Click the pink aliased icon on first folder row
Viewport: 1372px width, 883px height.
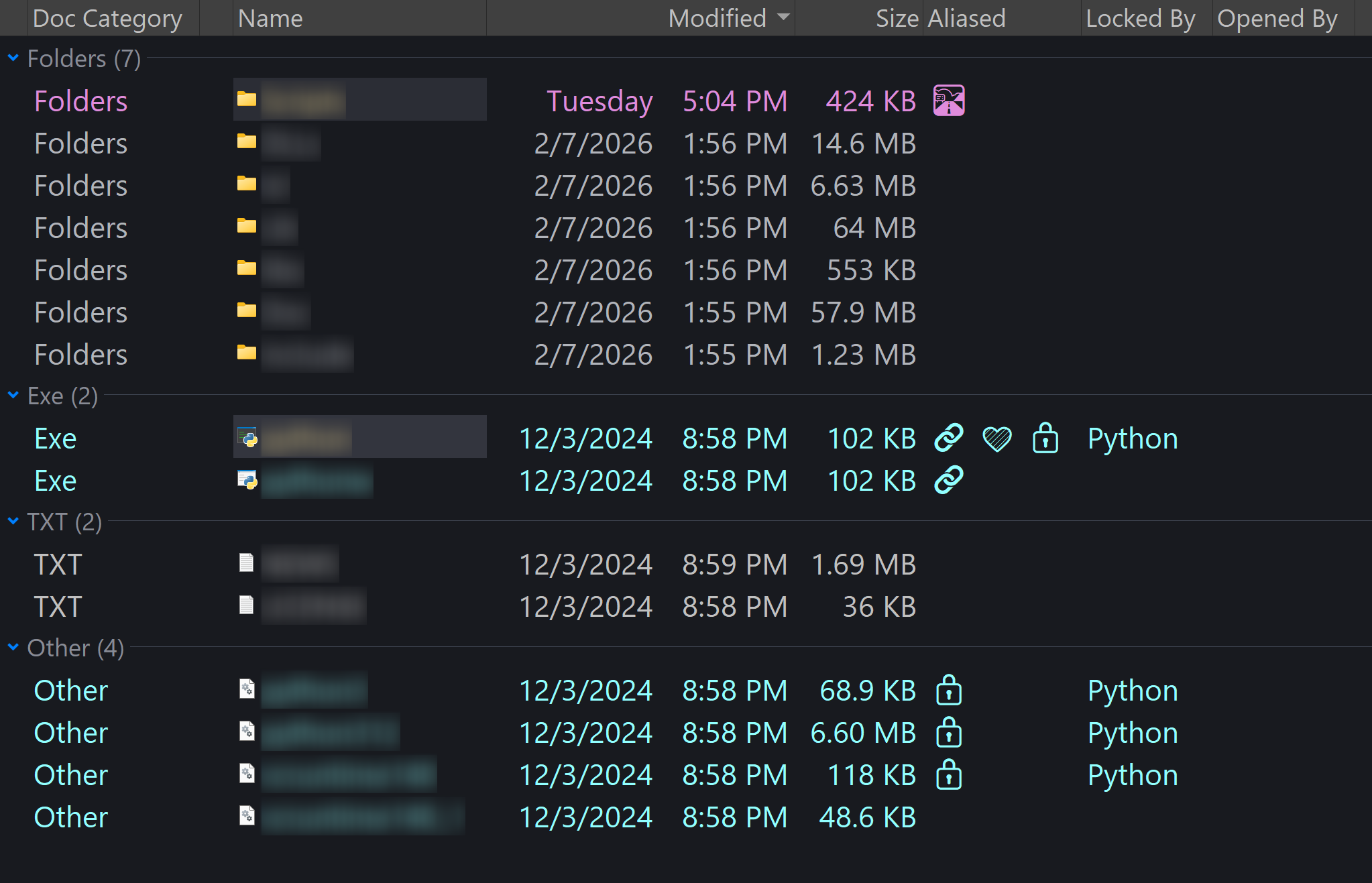(x=949, y=101)
